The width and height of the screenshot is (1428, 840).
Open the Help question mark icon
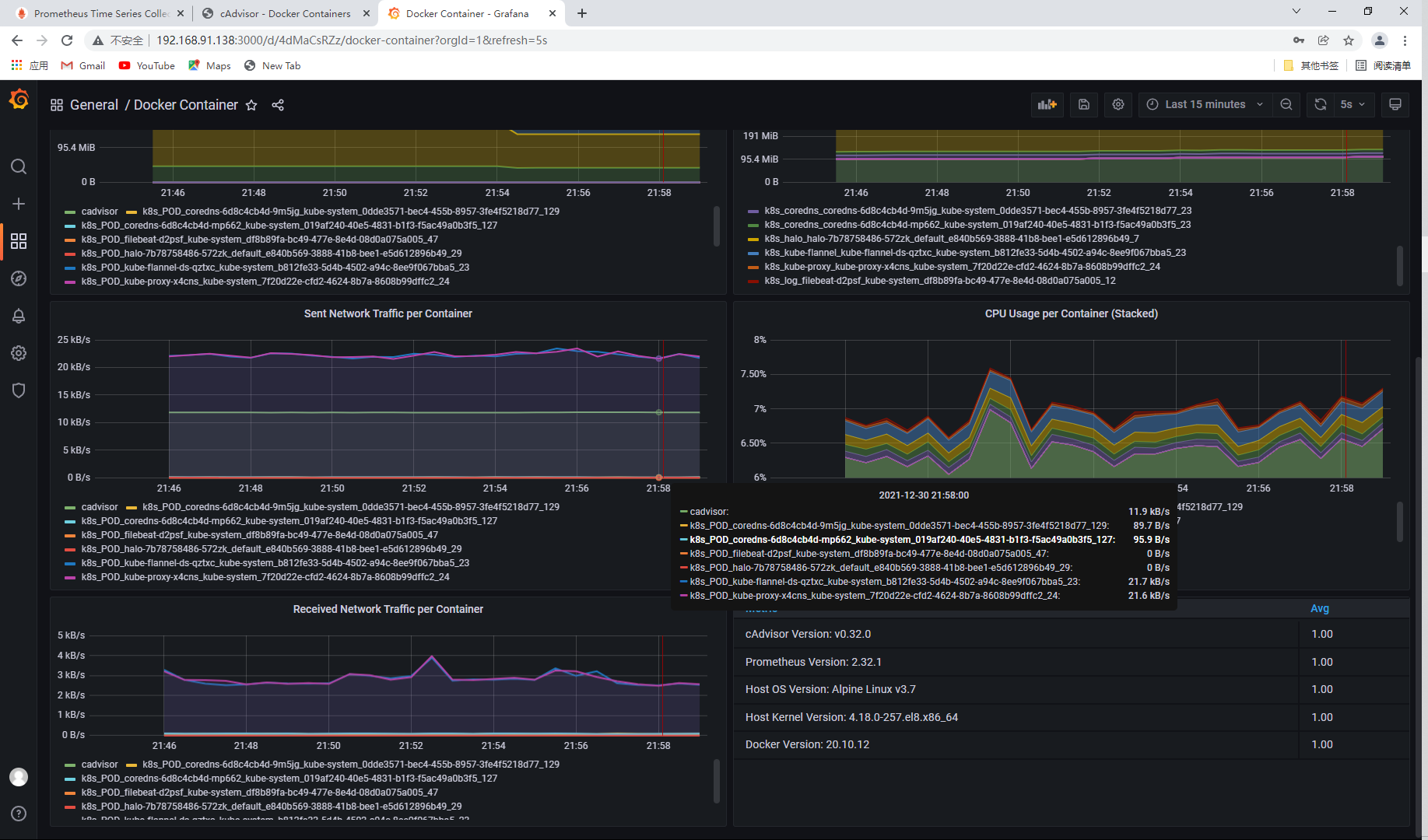pos(19,814)
